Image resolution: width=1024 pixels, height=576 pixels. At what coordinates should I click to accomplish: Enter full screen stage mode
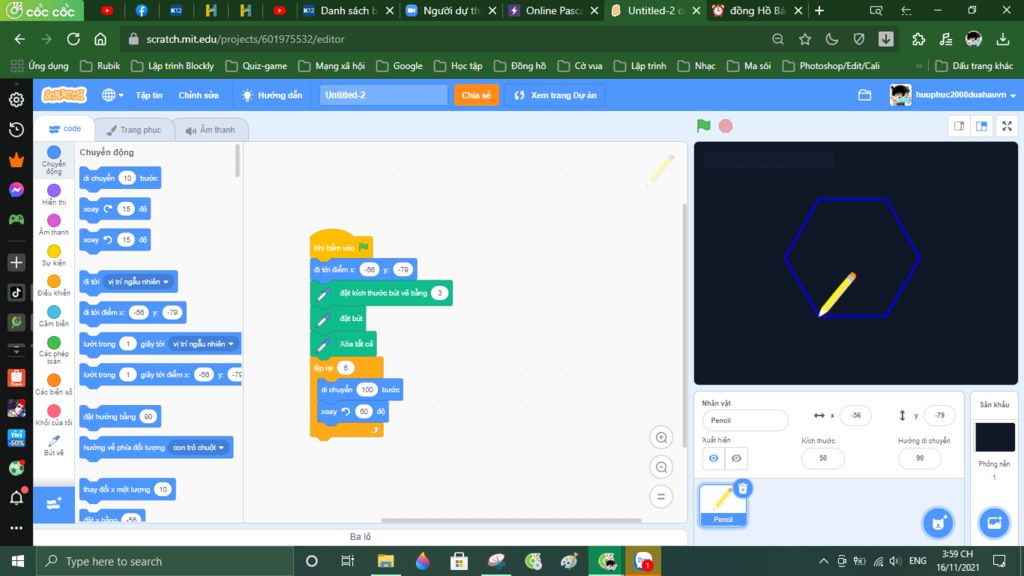tap(1007, 126)
